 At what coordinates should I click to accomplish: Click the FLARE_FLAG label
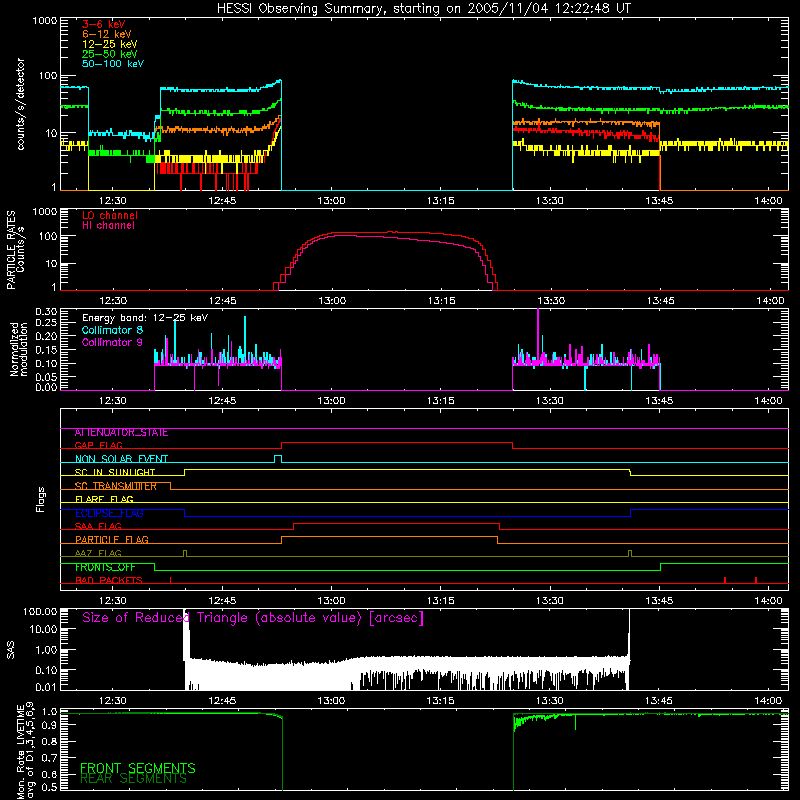(x=104, y=499)
